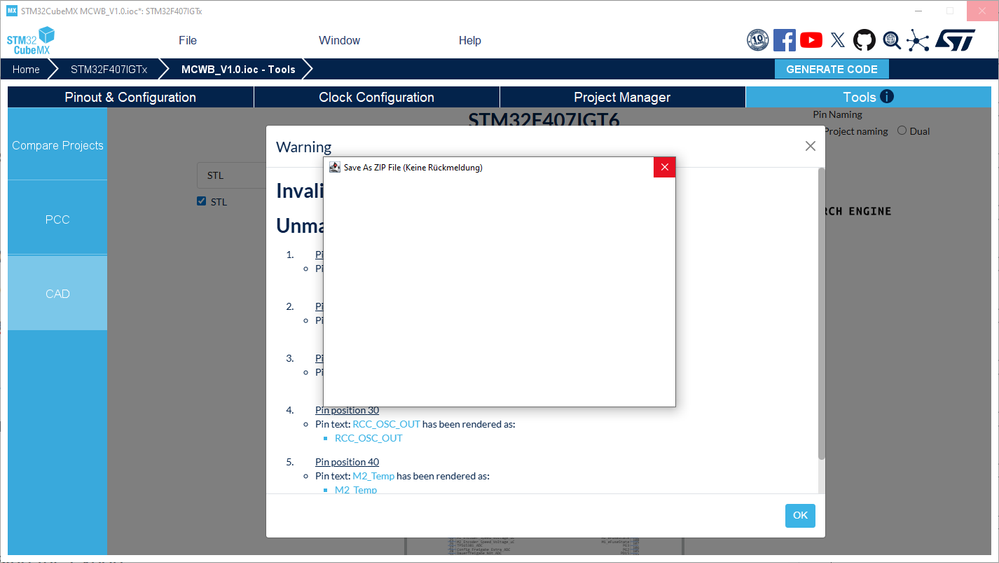Click the MCWB_V1.0.ioc - Tools breadcrumb
The image size is (999, 563).
click(238, 69)
